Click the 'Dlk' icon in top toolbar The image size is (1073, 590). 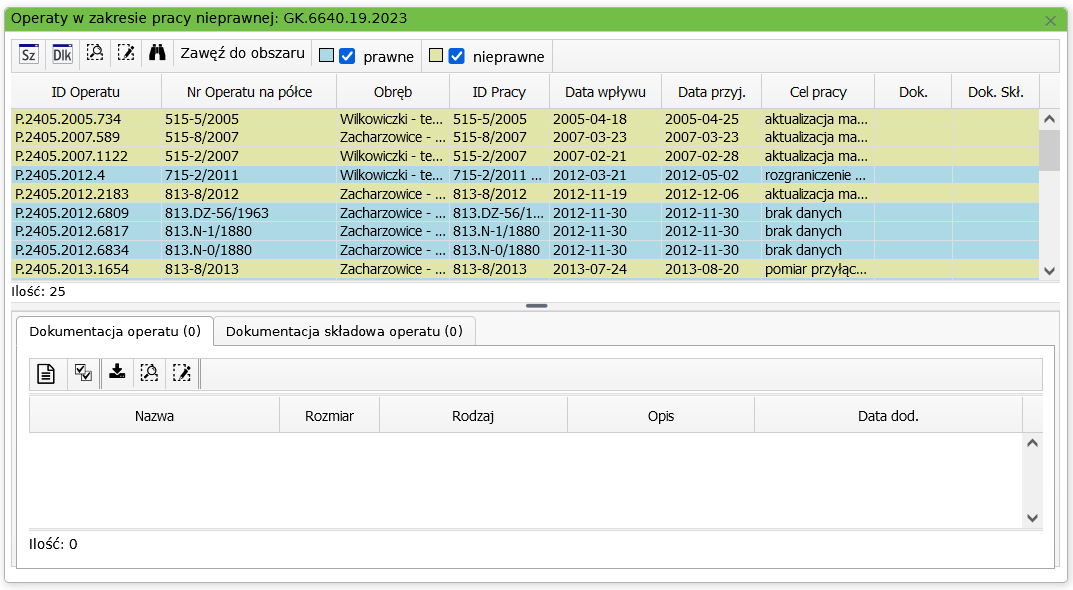click(x=62, y=55)
